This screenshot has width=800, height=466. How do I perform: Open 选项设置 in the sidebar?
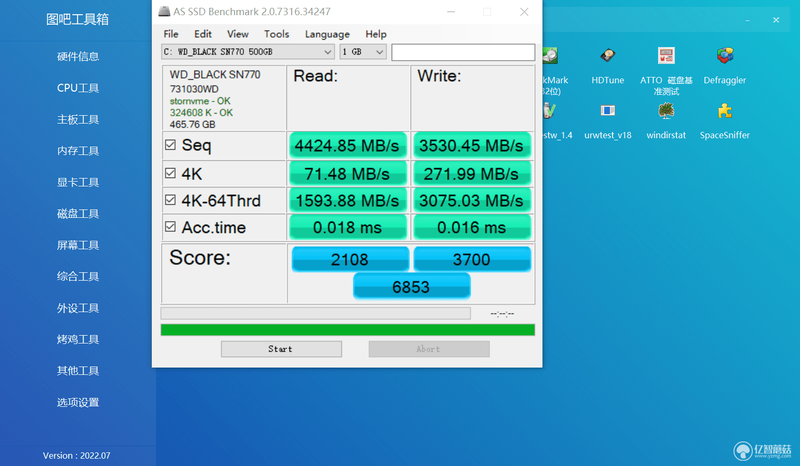click(x=78, y=402)
